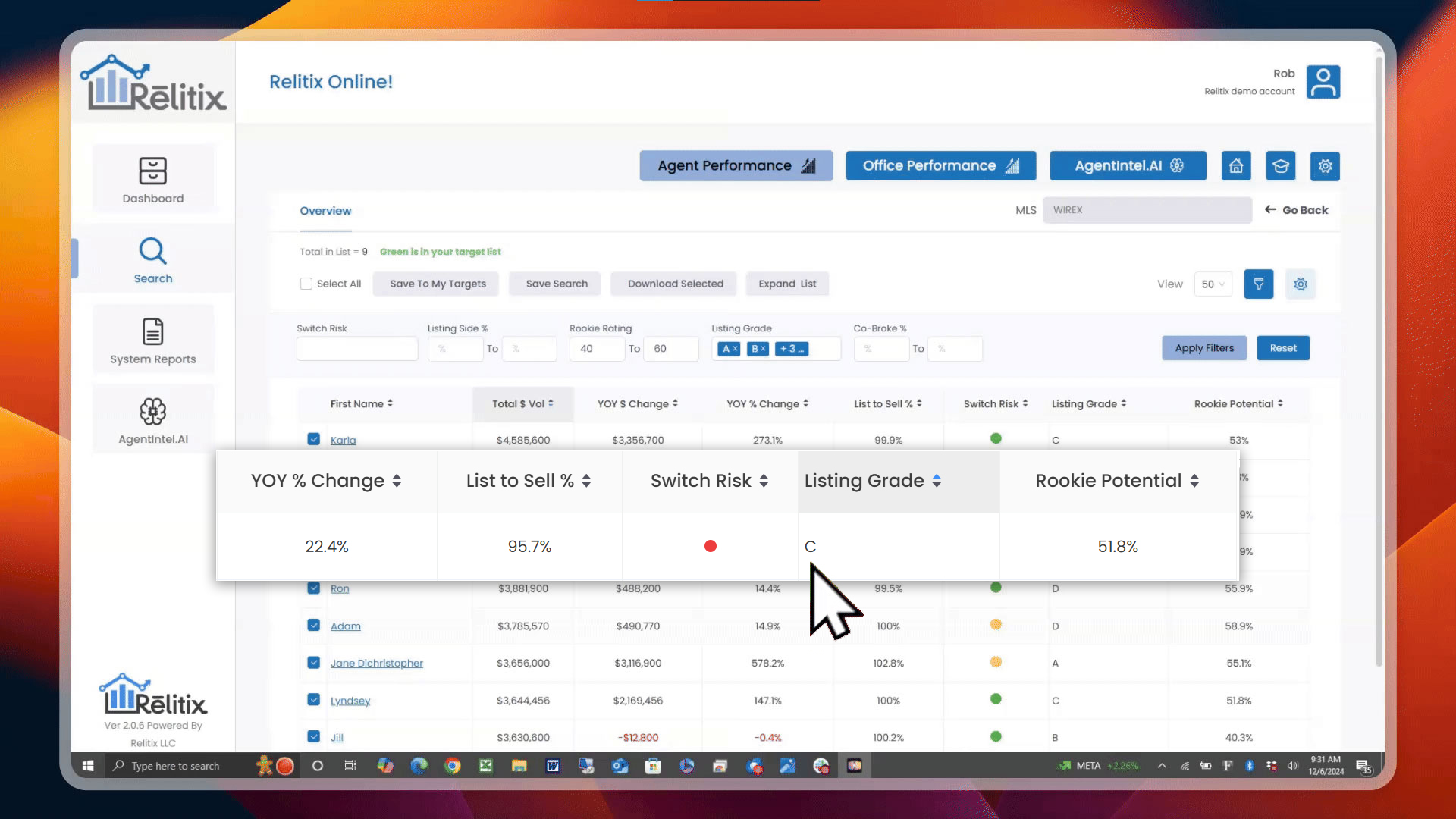Click Karla's green switch risk dot
Screen dimensions: 1456x819
tap(996, 438)
